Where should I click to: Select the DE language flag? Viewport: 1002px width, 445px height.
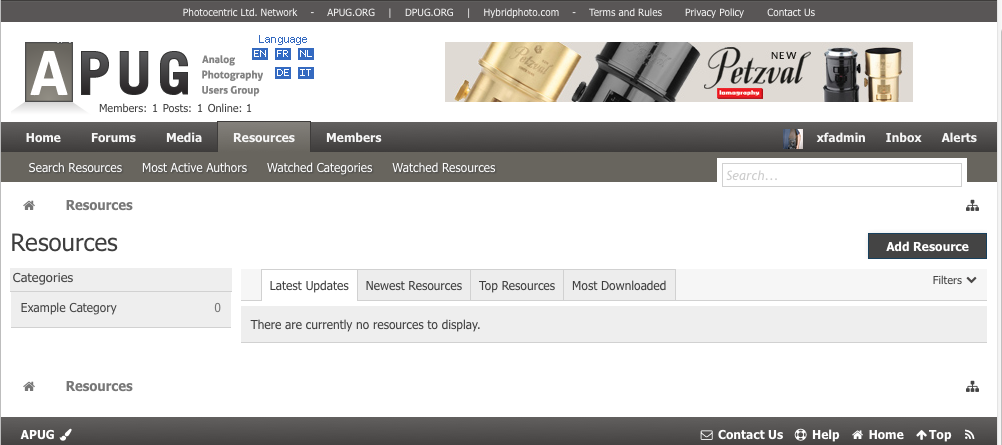283,73
